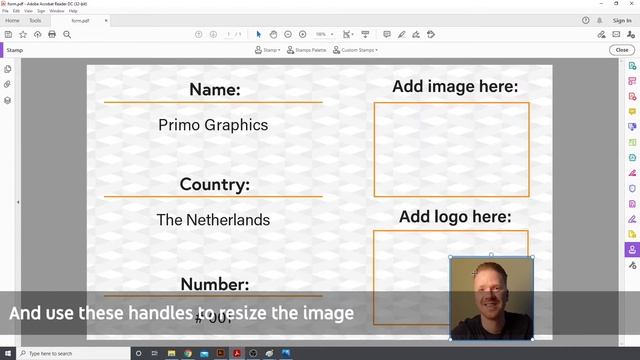Go to previous page arrow
Viewport: 640px width, 360px height.
point(198,35)
